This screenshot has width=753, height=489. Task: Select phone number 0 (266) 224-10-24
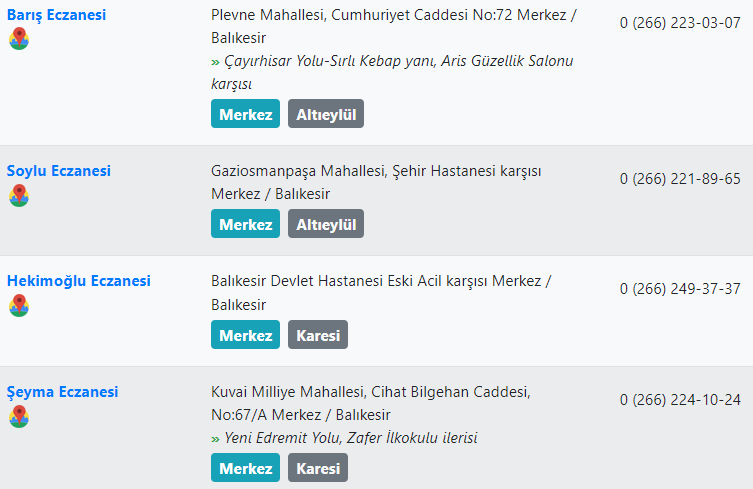coord(680,400)
